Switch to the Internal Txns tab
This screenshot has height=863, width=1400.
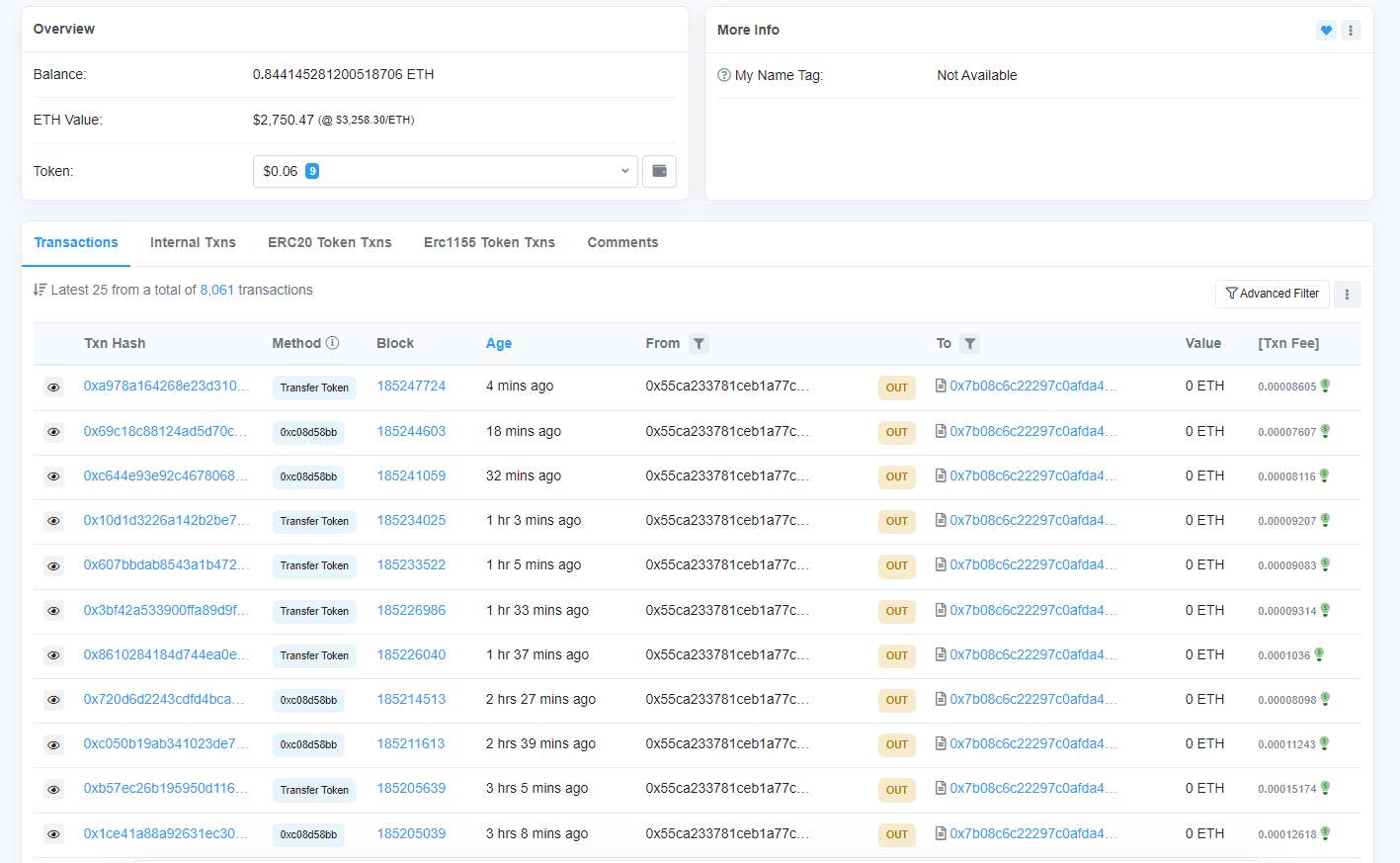point(193,242)
